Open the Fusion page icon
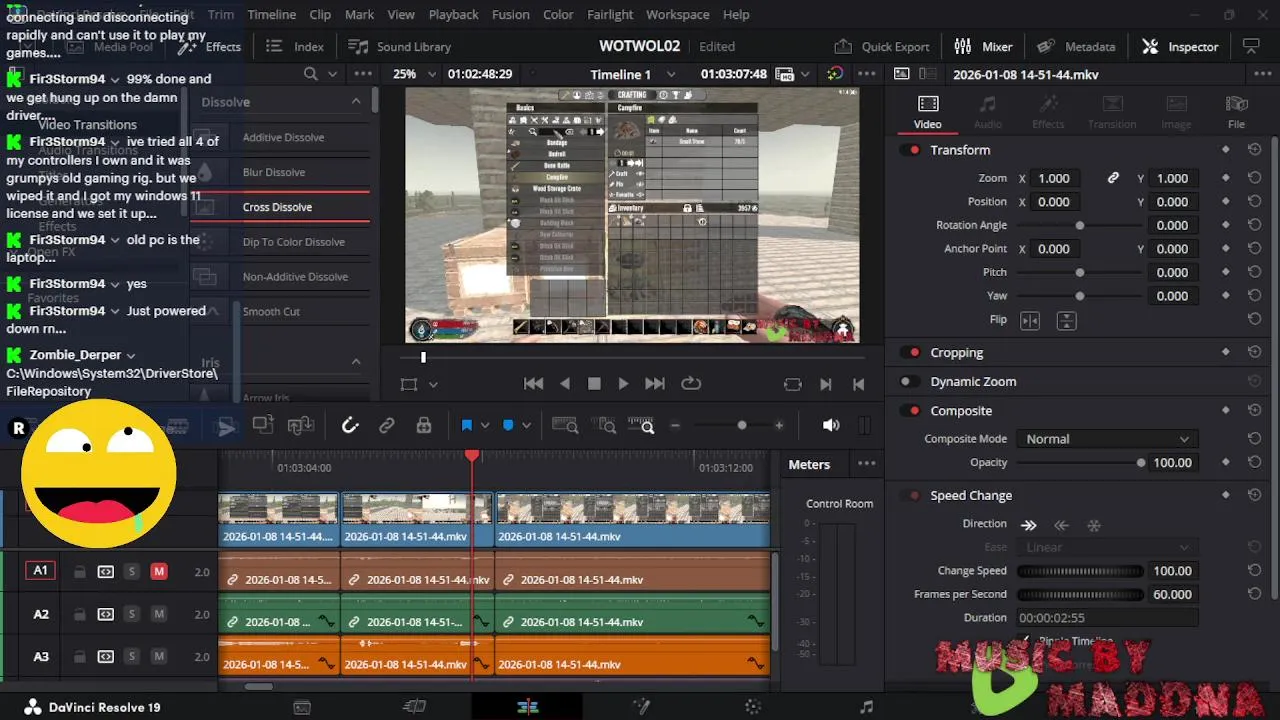Viewport: 1280px width, 720px height. (x=641, y=707)
